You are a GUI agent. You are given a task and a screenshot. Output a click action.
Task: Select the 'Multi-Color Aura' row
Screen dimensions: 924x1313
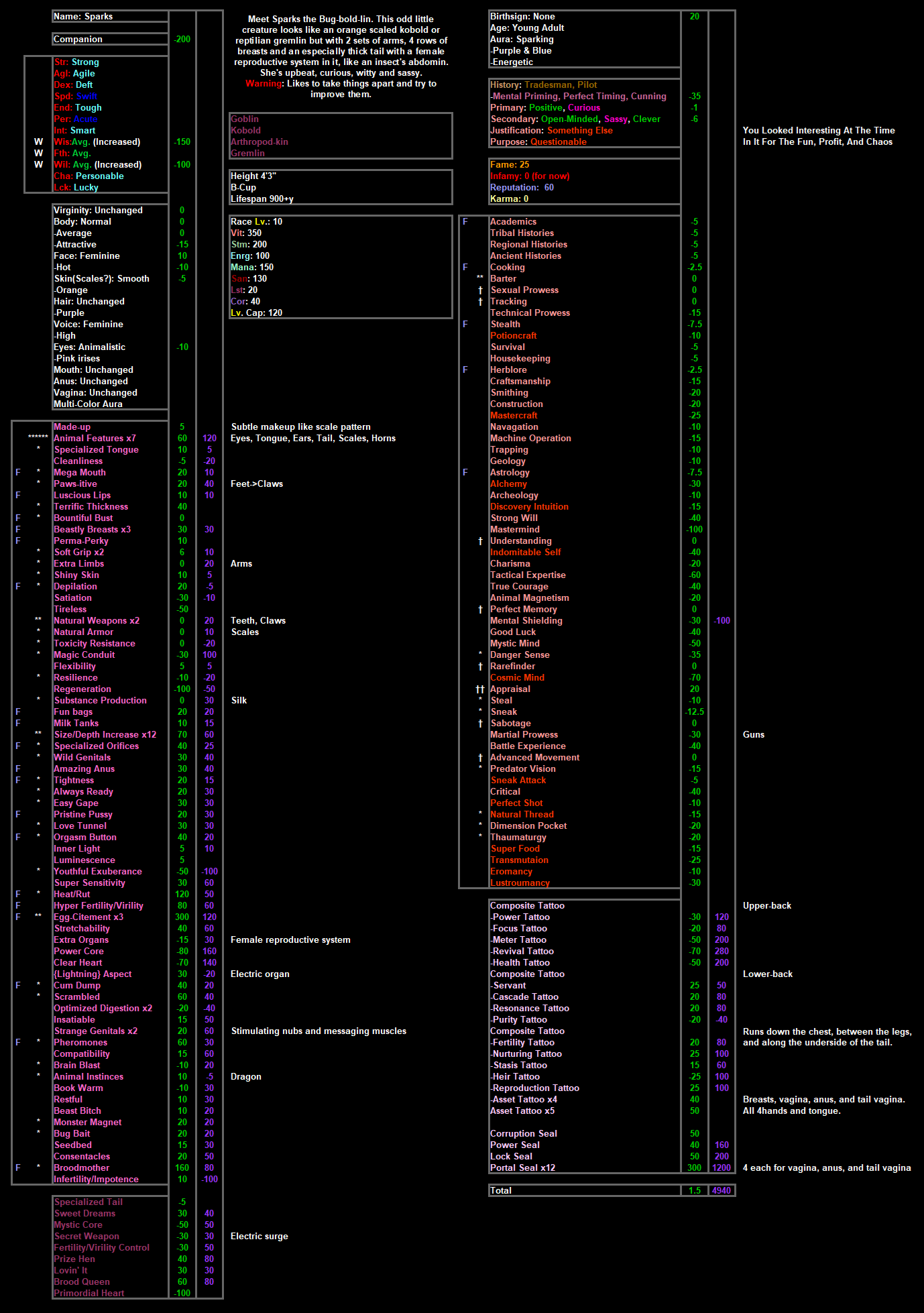coord(88,404)
